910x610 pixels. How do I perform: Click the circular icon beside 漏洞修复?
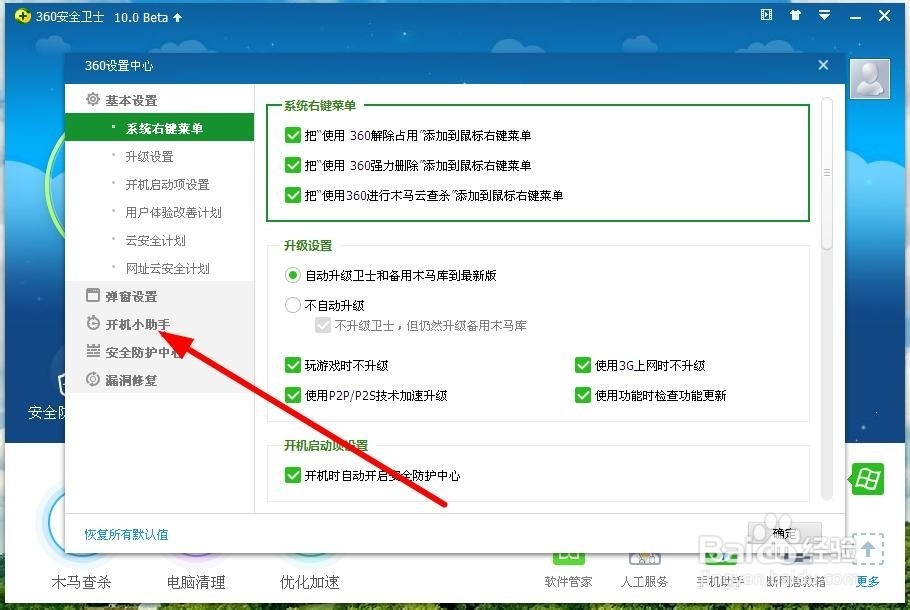coord(93,379)
